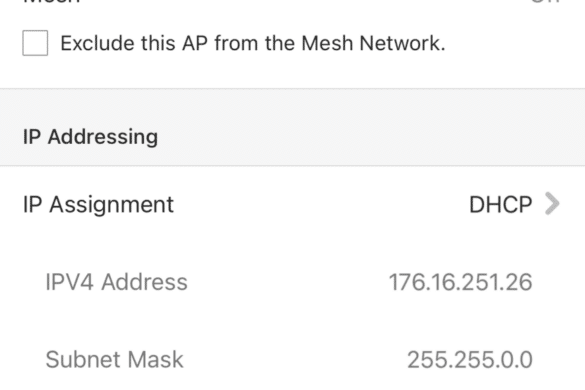The image size is (585, 390).
Task: Tap the partially visible Mesh row label
Action: tap(51, 2)
